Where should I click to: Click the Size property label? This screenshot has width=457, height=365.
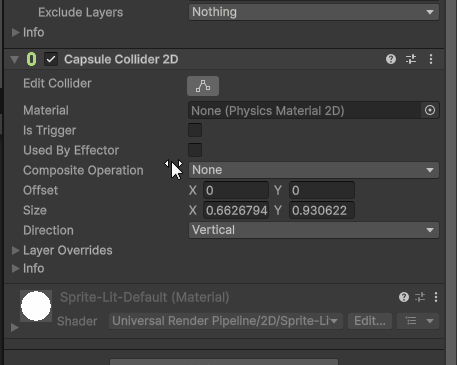pyautogui.click(x=35, y=210)
